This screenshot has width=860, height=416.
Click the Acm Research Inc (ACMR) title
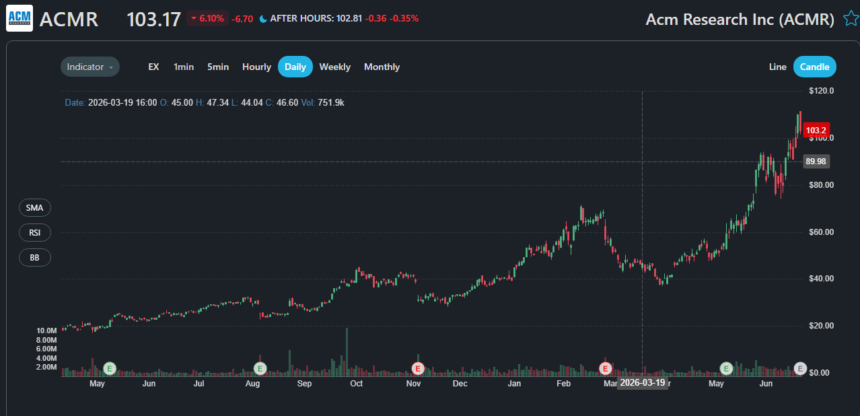click(x=740, y=20)
